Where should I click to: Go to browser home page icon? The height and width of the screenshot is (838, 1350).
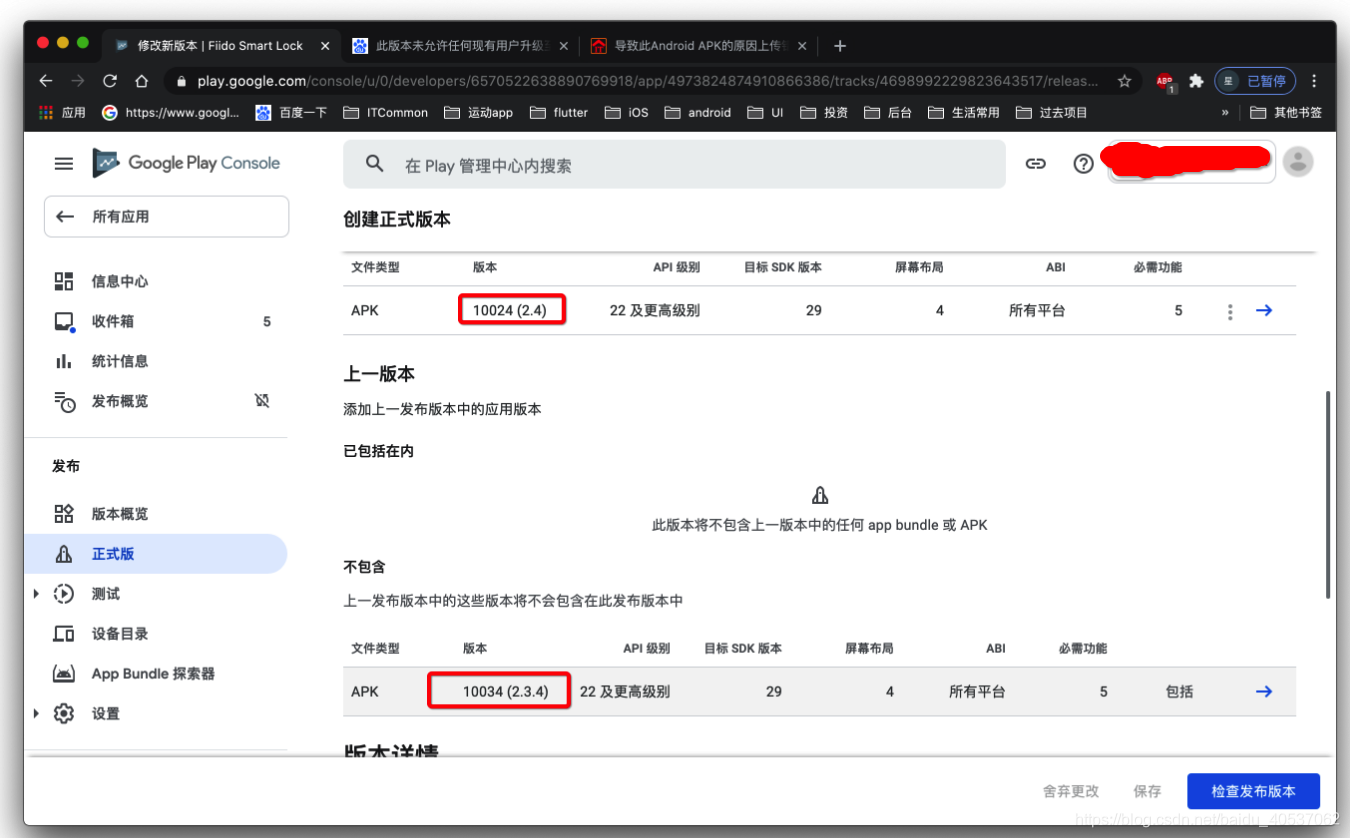pos(142,81)
